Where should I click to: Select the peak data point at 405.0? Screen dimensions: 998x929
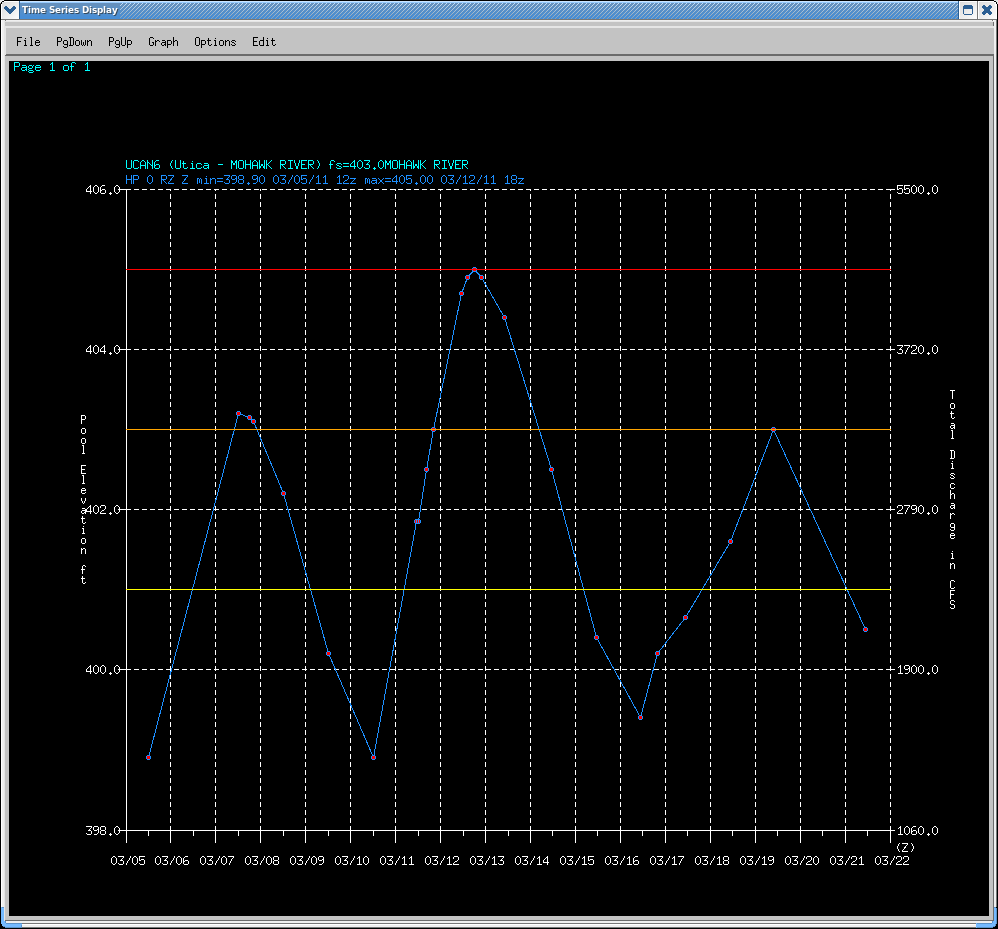474,270
